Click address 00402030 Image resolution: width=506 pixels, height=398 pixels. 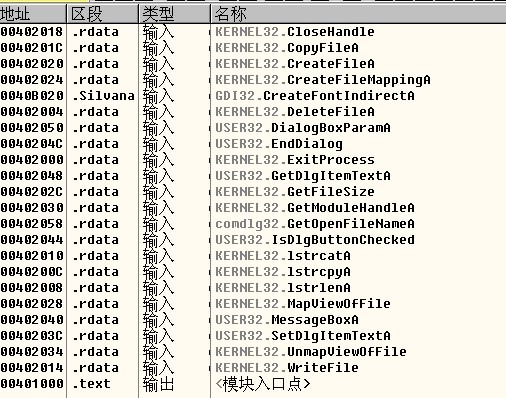coord(32,208)
